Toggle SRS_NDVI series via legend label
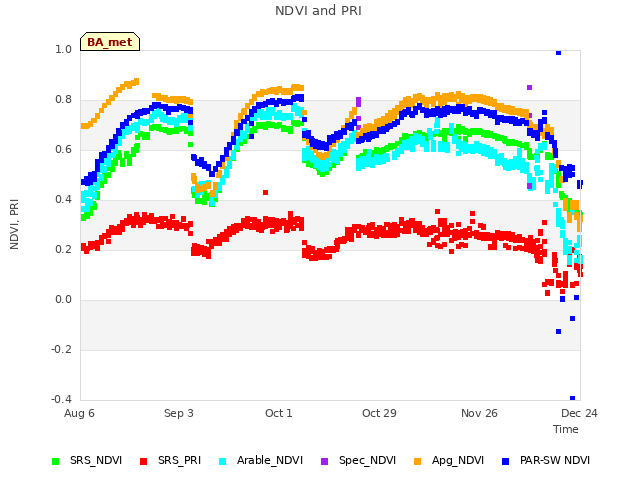 96,460
